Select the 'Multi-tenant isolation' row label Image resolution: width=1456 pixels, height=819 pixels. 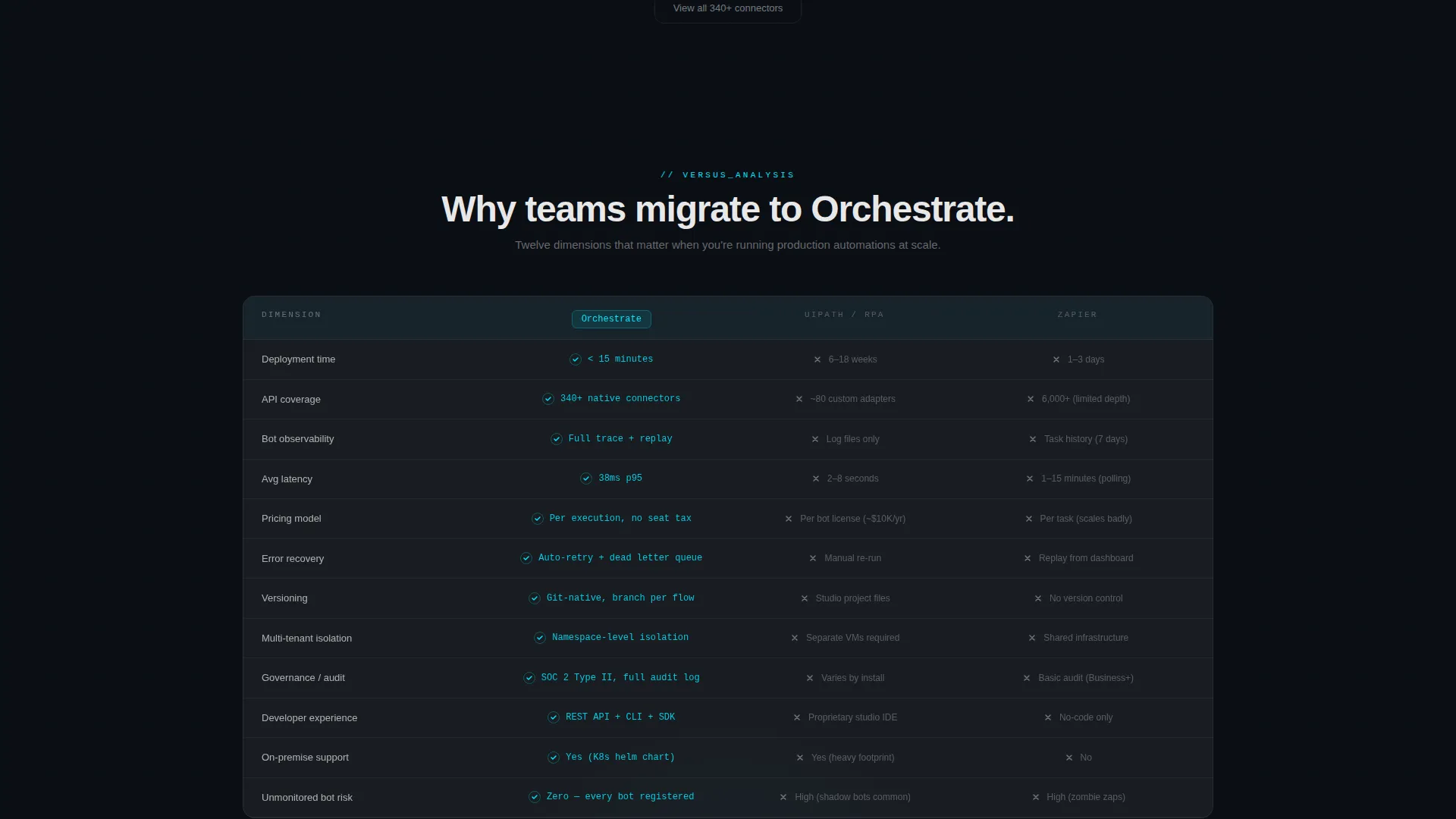coord(306,639)
